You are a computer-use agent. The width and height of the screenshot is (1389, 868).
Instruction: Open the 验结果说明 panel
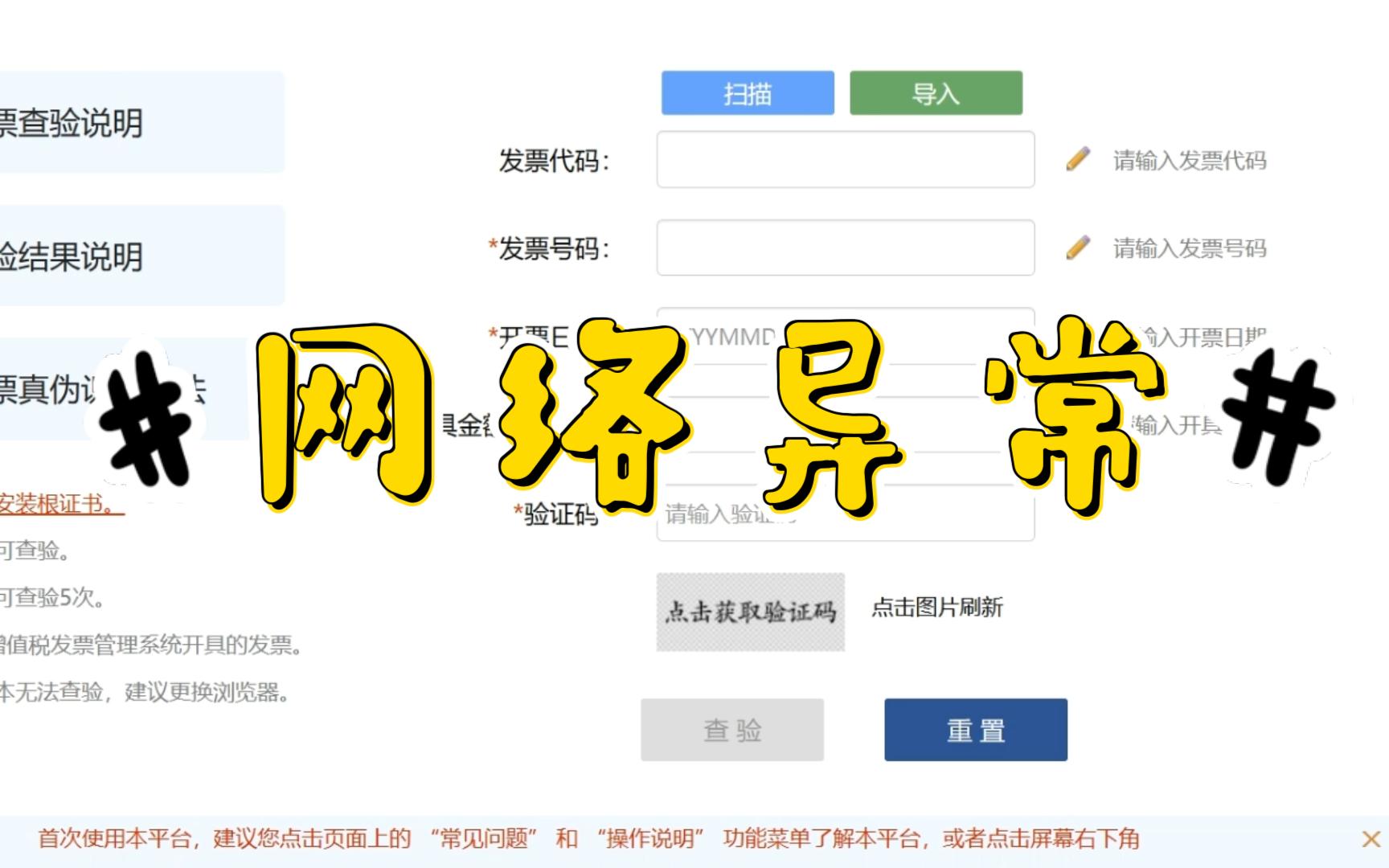[x=141, y=256]
